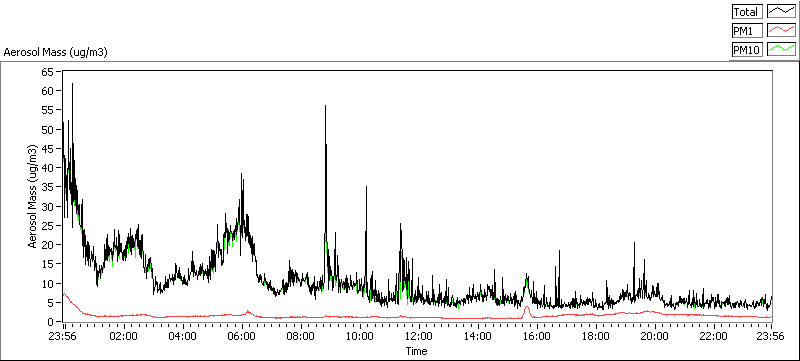Click the 10:00 time label
Viewport: 800px width, 361px height.
(x=360, y=337)
